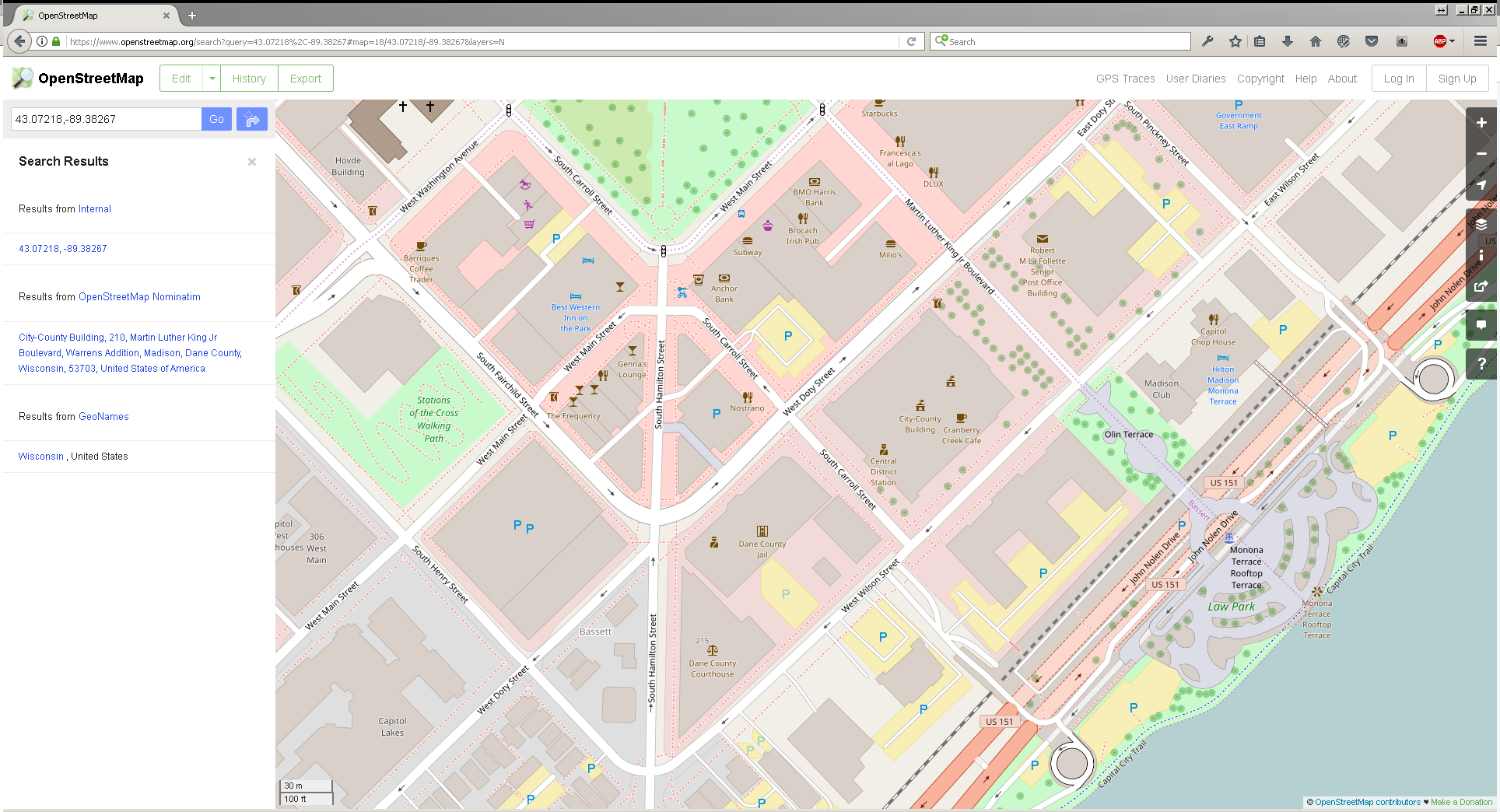Screen dimensions: 1500x812
Task: Reload the current page
Action: coord(911,41)
